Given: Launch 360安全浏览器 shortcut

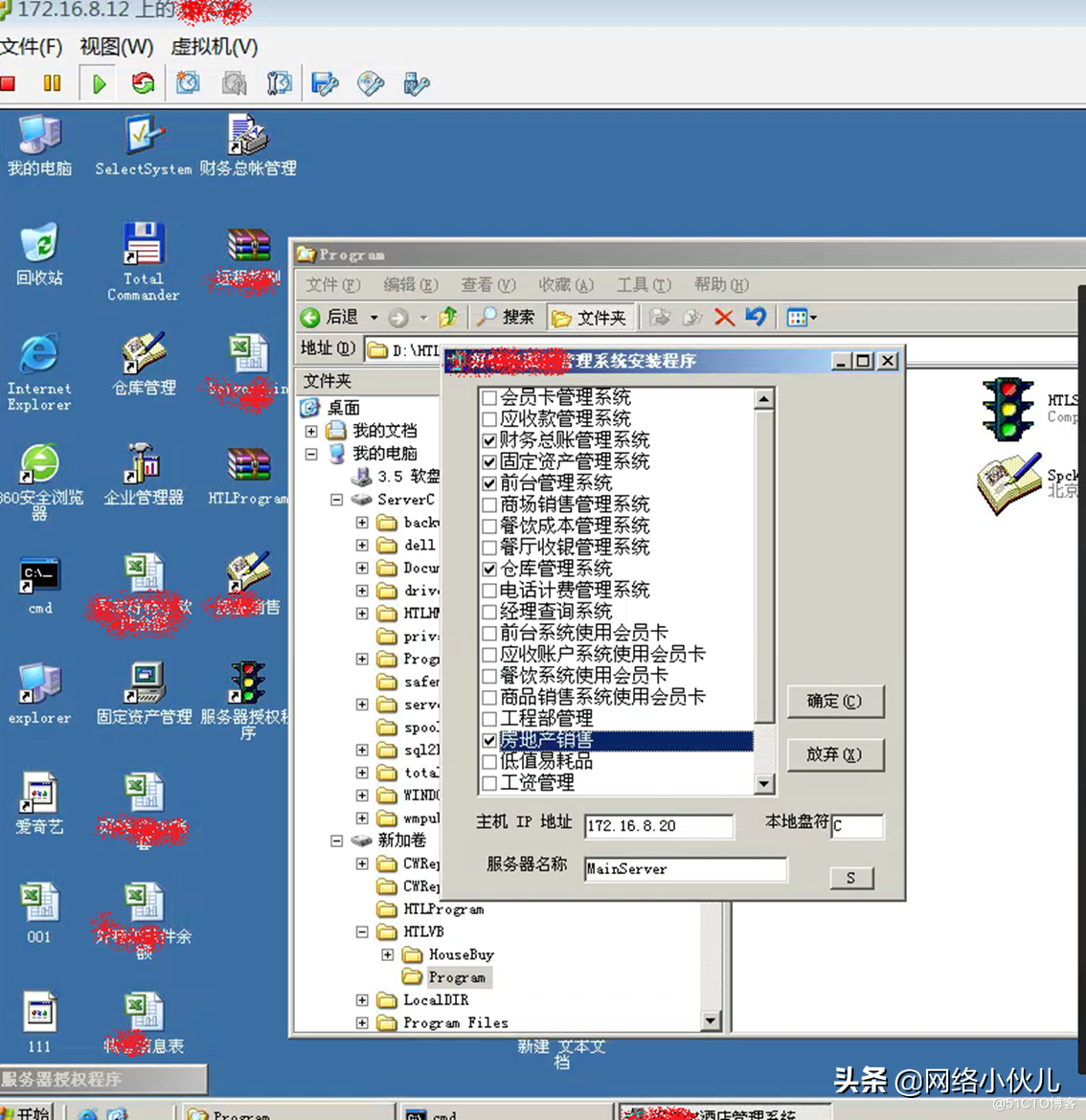Looking at the screenshot, I should tap(39, 482).
